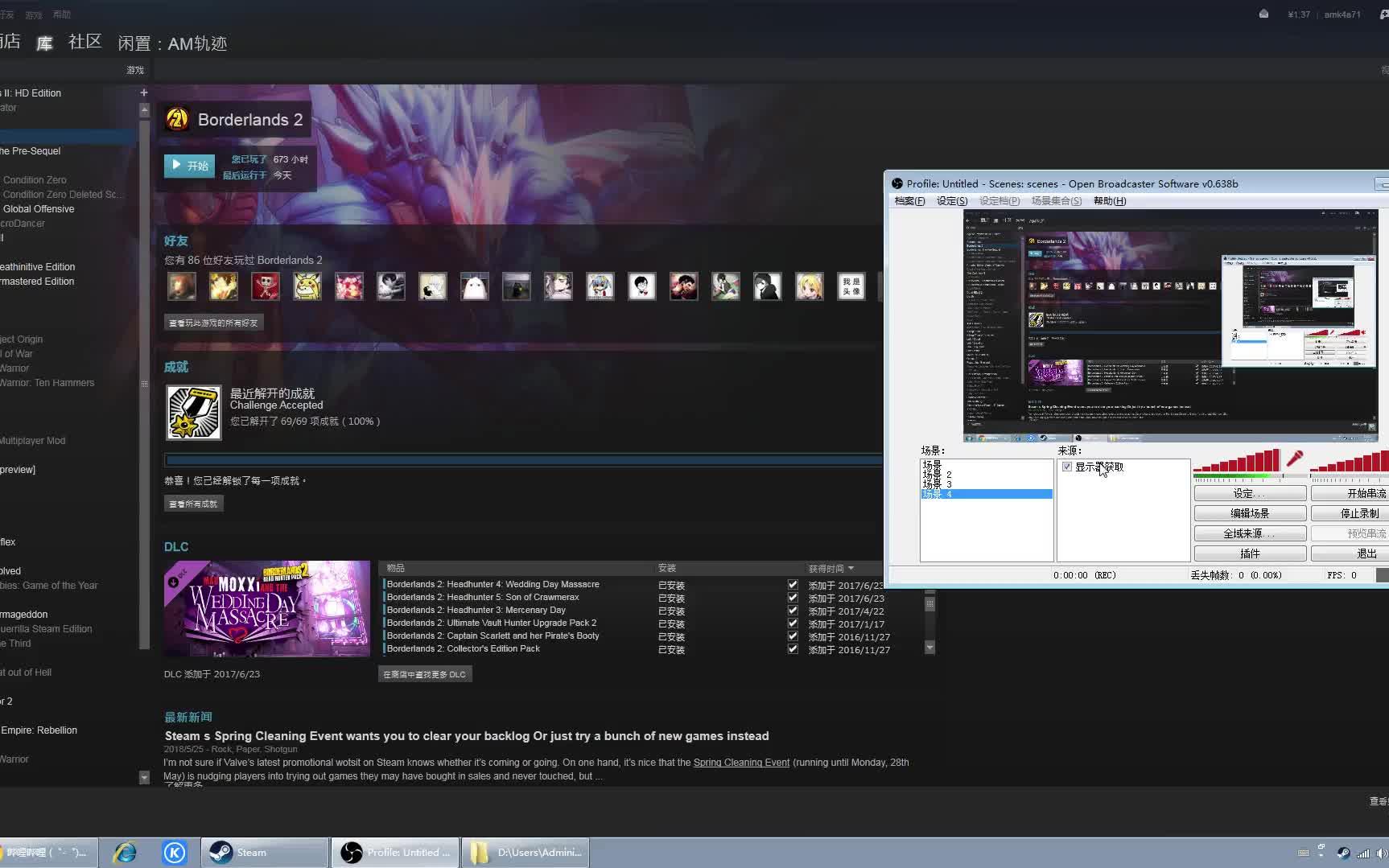Open the D:\Users\Admini... folder taskbar button
Image resolution: width=1389 pixels, height=868 pixels.
pos(526,853)
